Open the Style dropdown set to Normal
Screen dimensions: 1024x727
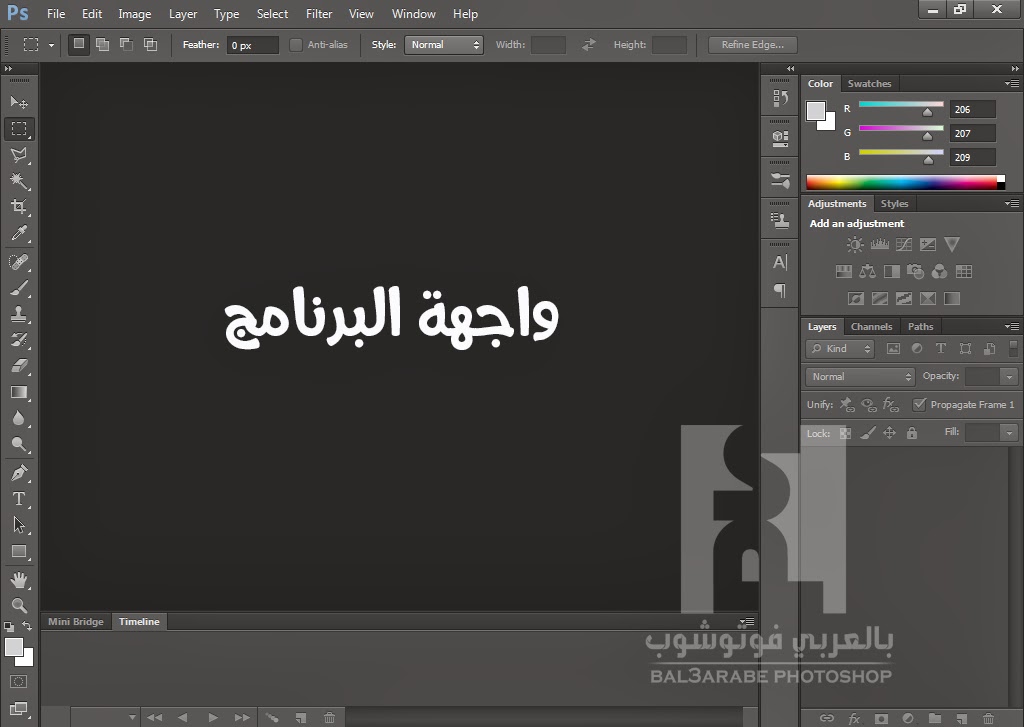pos(444,45)
